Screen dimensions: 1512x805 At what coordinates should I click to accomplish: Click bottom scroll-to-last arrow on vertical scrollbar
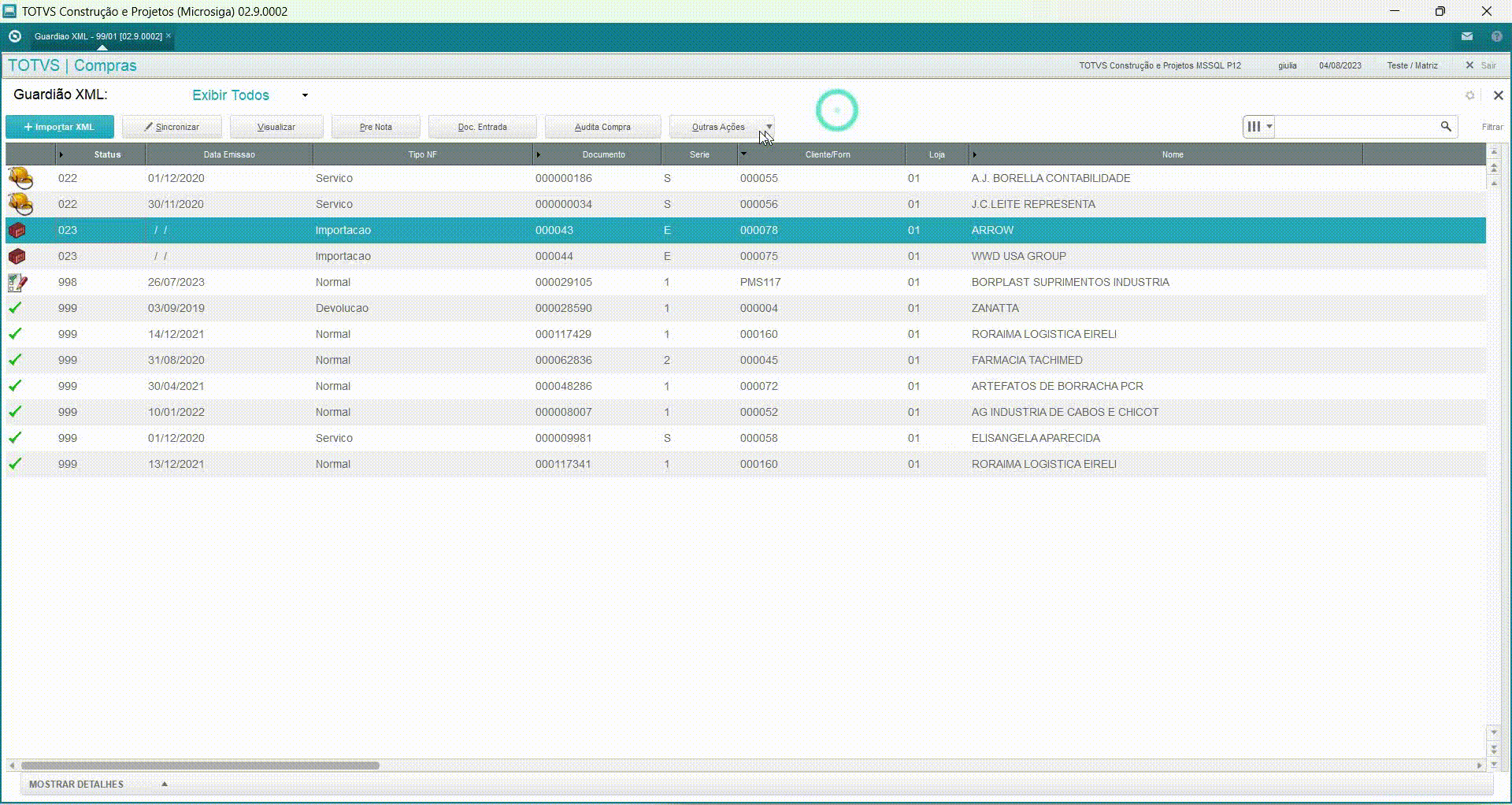[1494, 764]
